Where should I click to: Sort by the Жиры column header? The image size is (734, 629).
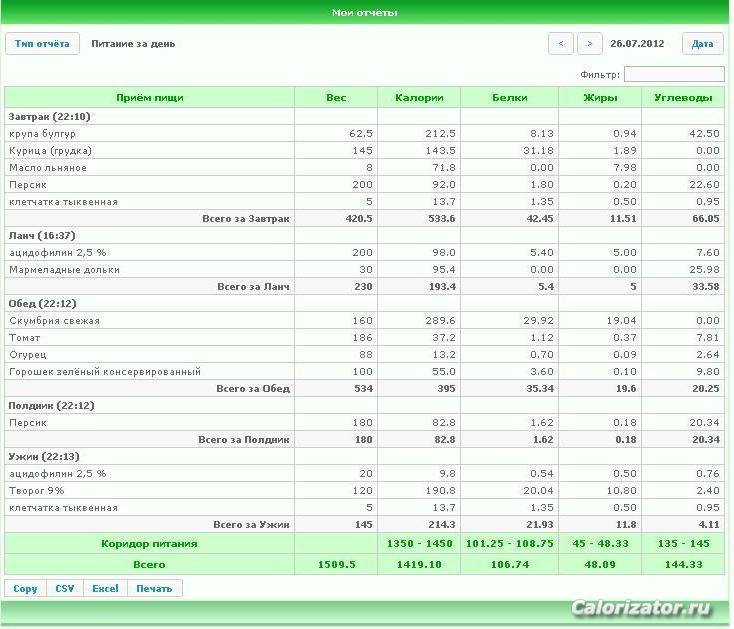[600, 97]
